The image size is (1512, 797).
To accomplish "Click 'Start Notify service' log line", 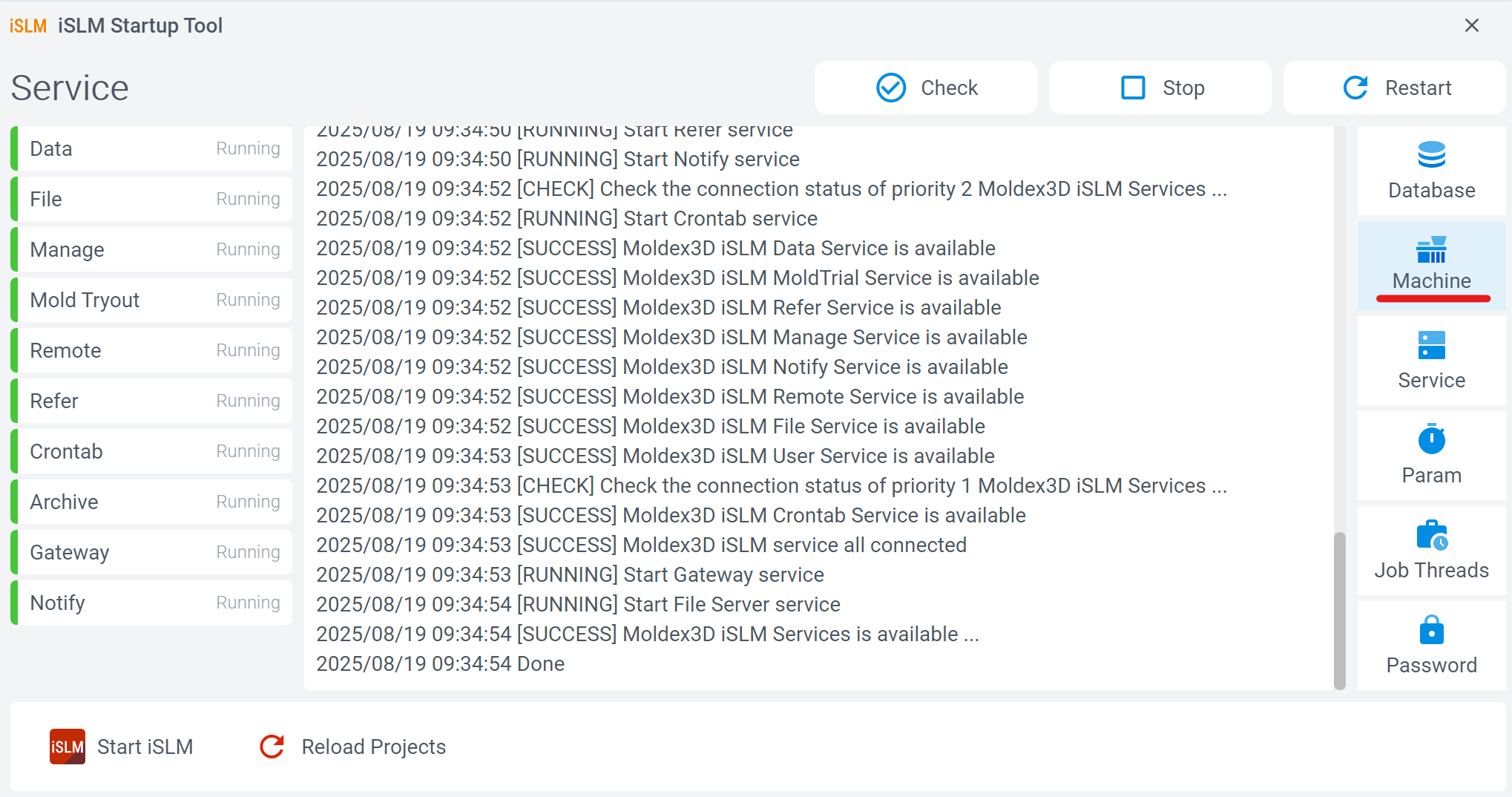I will pos(558,159).
